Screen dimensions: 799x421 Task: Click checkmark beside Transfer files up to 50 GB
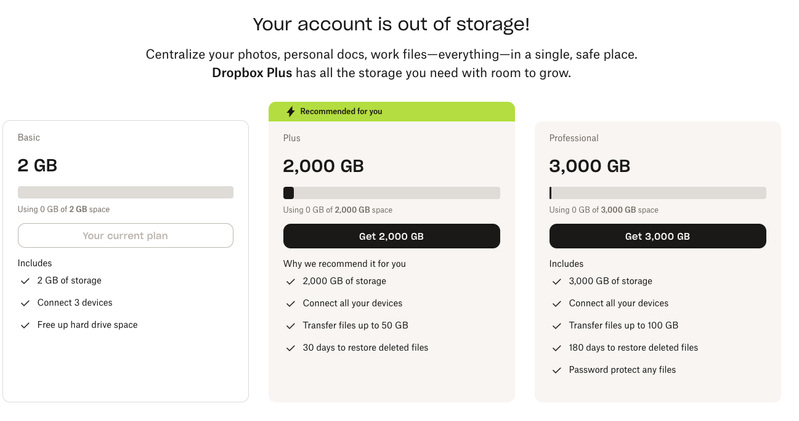(x=289, y=325)
